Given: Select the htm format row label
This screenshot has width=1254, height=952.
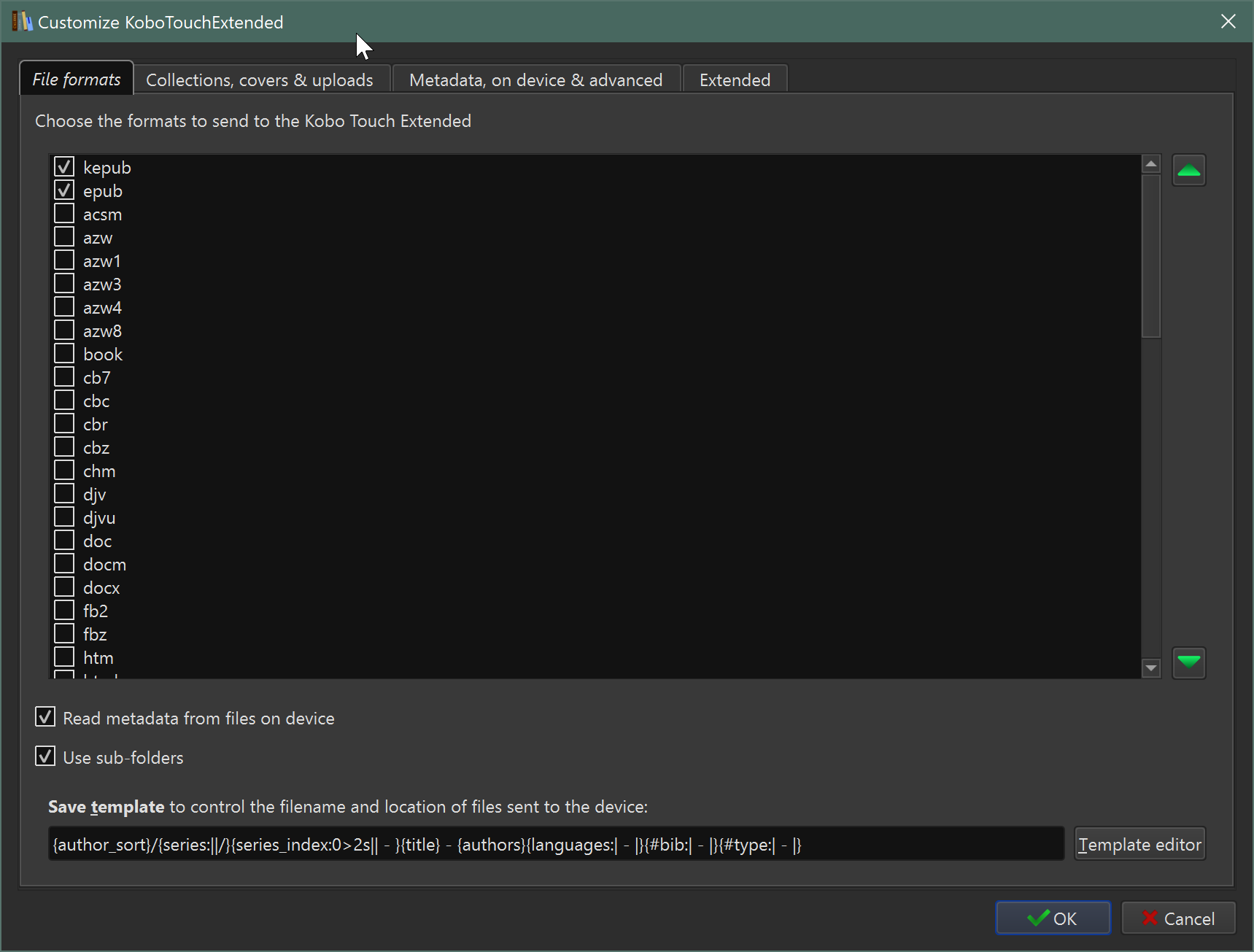Looking at the screenshot, I should pos(98,658).
